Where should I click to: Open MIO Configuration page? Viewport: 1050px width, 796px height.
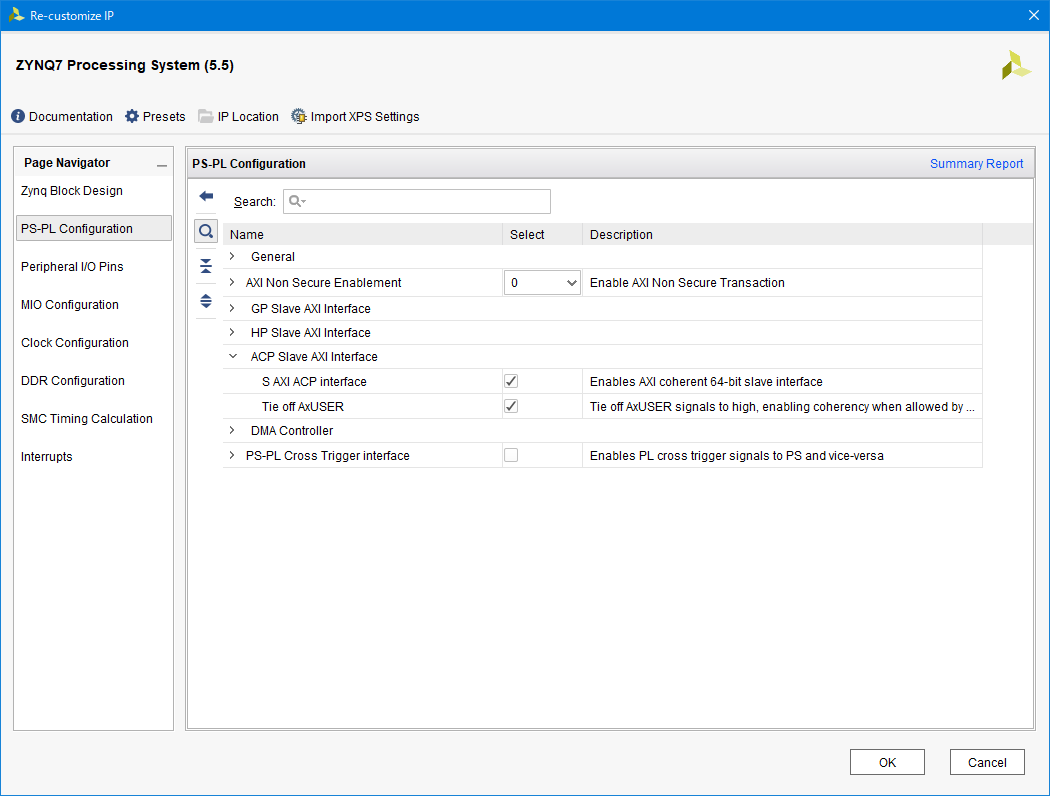tap(70, 305)
